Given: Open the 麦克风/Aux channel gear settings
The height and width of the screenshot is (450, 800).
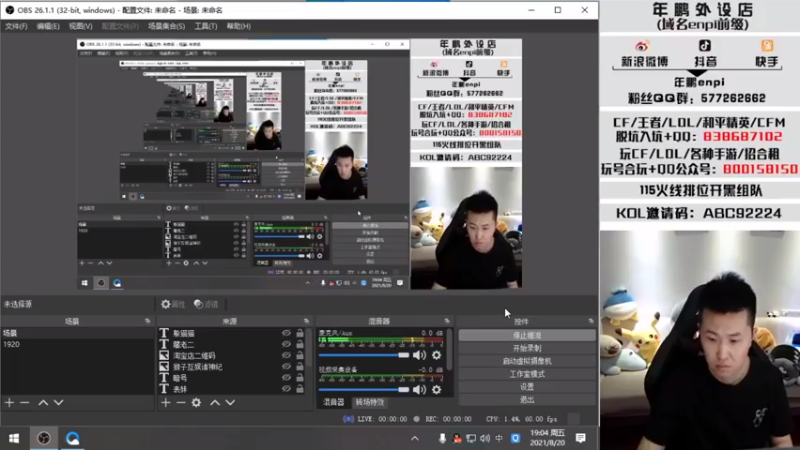Looking at the screenshot, I should 437,355.
